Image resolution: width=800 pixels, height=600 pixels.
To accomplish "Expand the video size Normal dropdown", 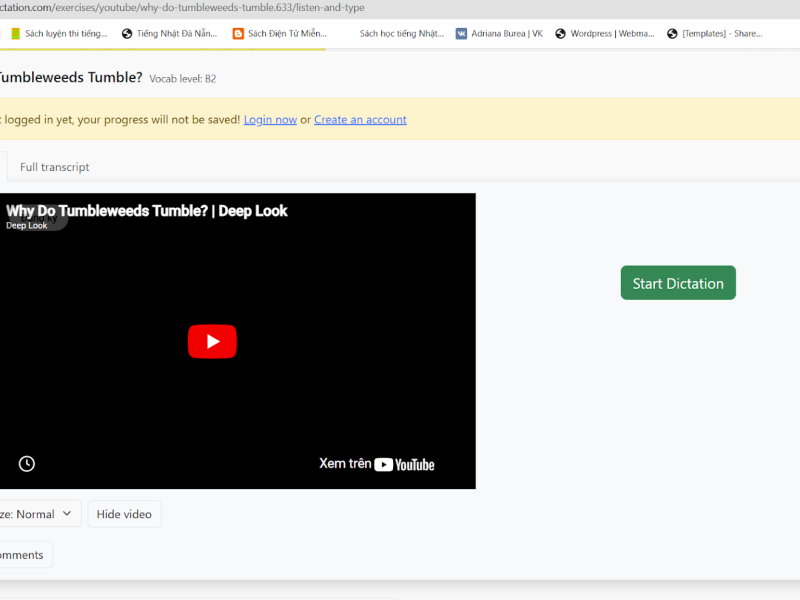I will pyautogui.click(x=38, y=514).
